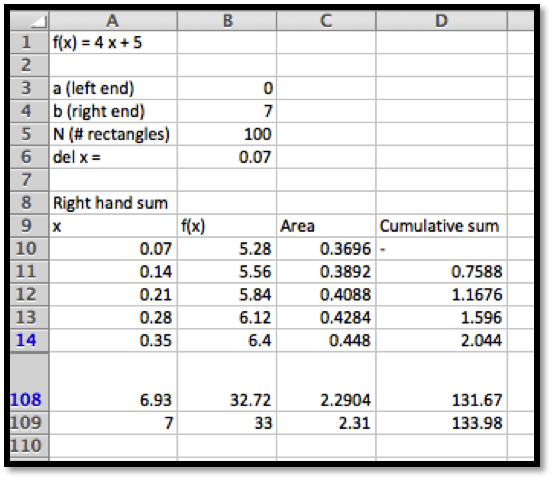Select column C header
This screenshot has height=480, width=553.
click(326, 21)
